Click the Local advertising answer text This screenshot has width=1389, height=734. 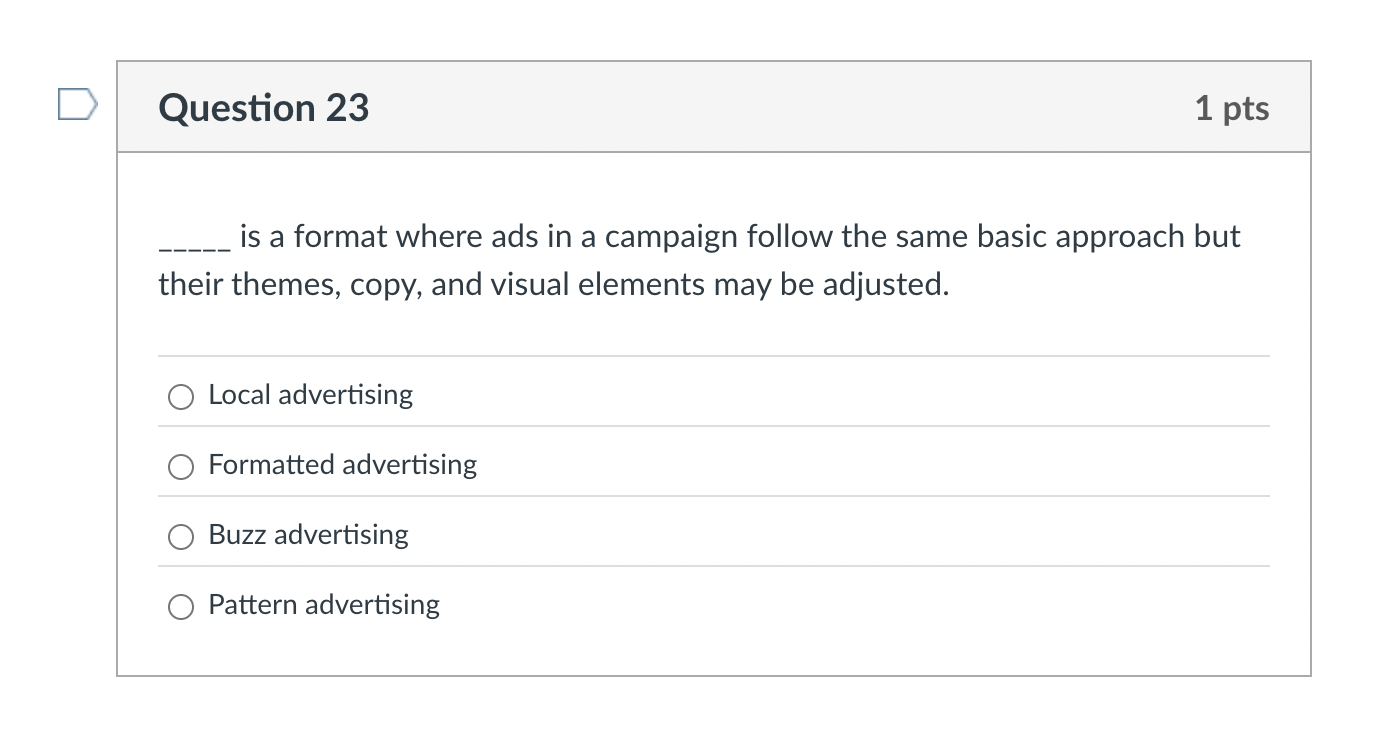coord(310,395)
